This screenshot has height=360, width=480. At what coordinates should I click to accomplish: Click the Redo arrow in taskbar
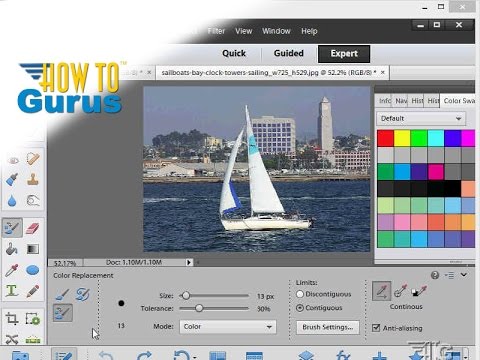(145, 355)
